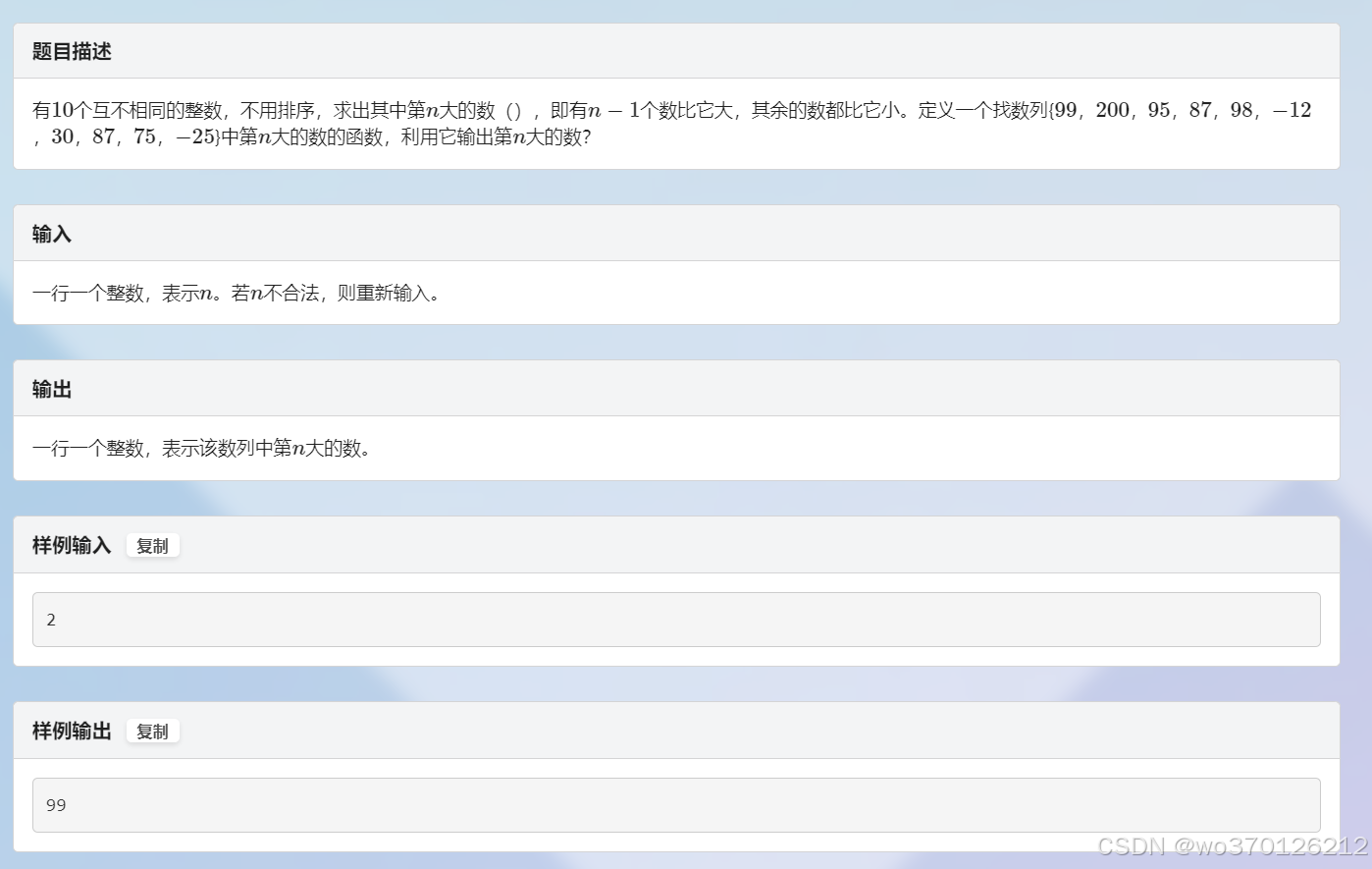Click the 复制 button beside 样例输出
The width and height of the screenshot is (1372, 869).
[x=152, y=731]
